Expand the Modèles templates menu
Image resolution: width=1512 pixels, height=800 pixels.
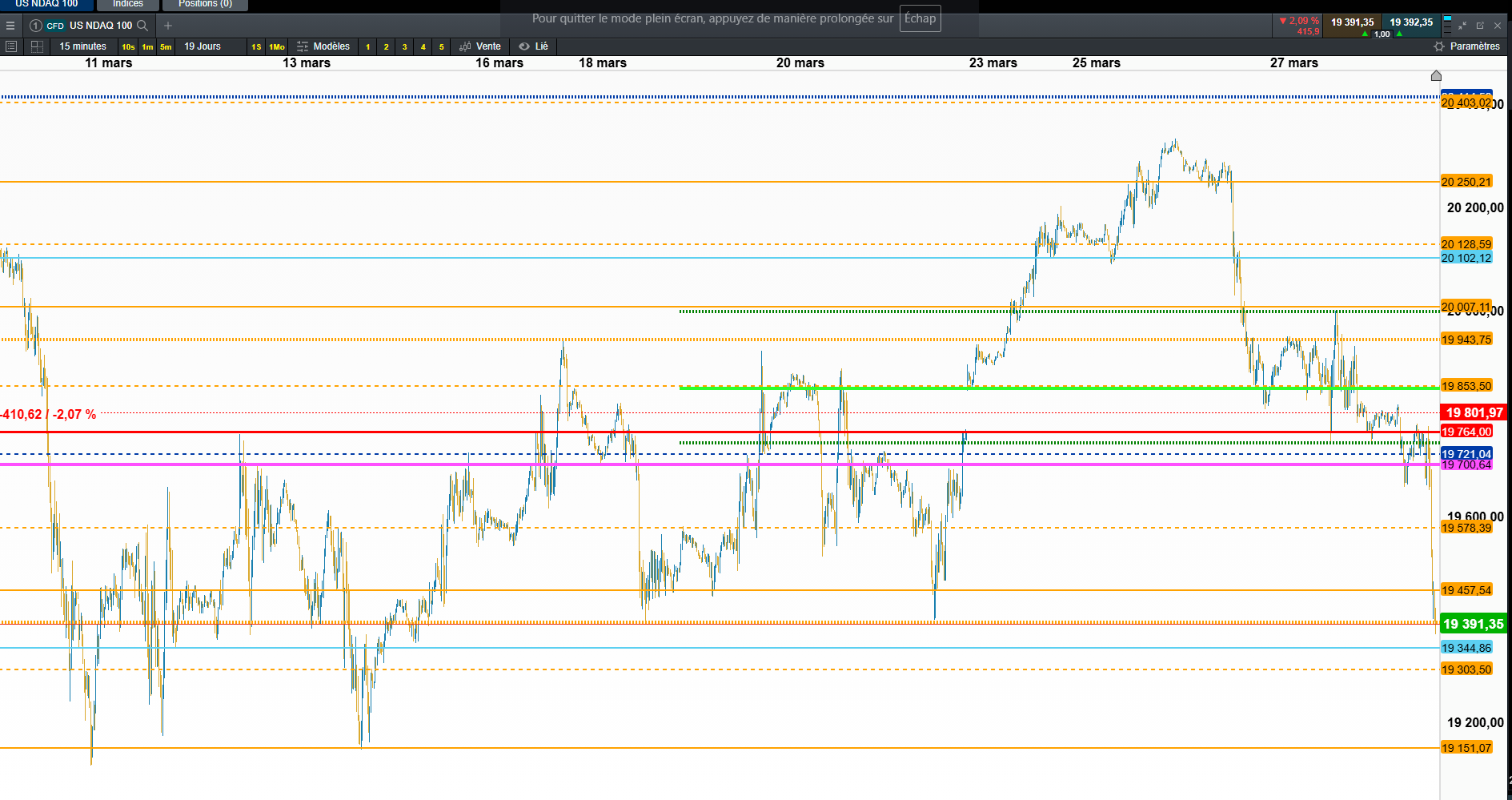(323, 46)
